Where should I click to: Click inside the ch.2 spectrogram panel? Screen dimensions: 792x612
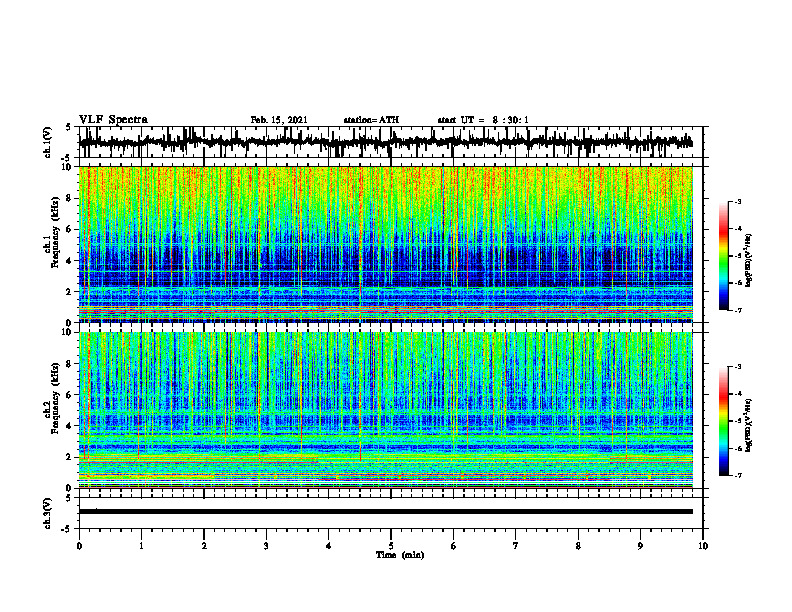(x=385, y=410)
